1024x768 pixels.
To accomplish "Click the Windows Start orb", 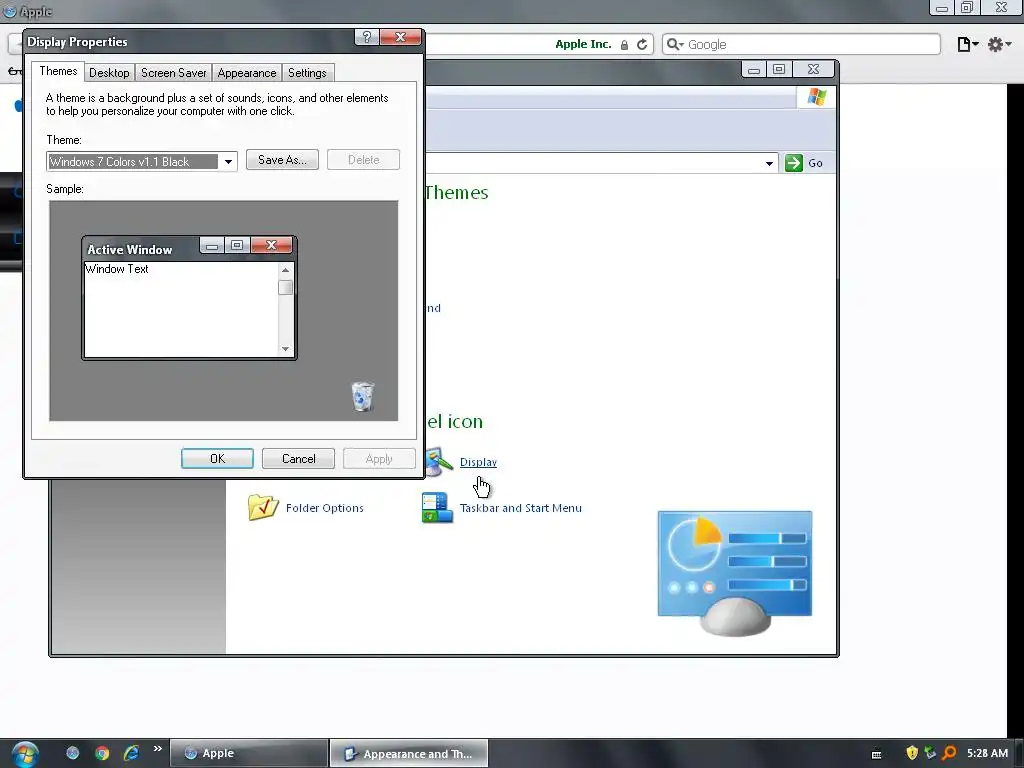I will (x=24, y=754).
